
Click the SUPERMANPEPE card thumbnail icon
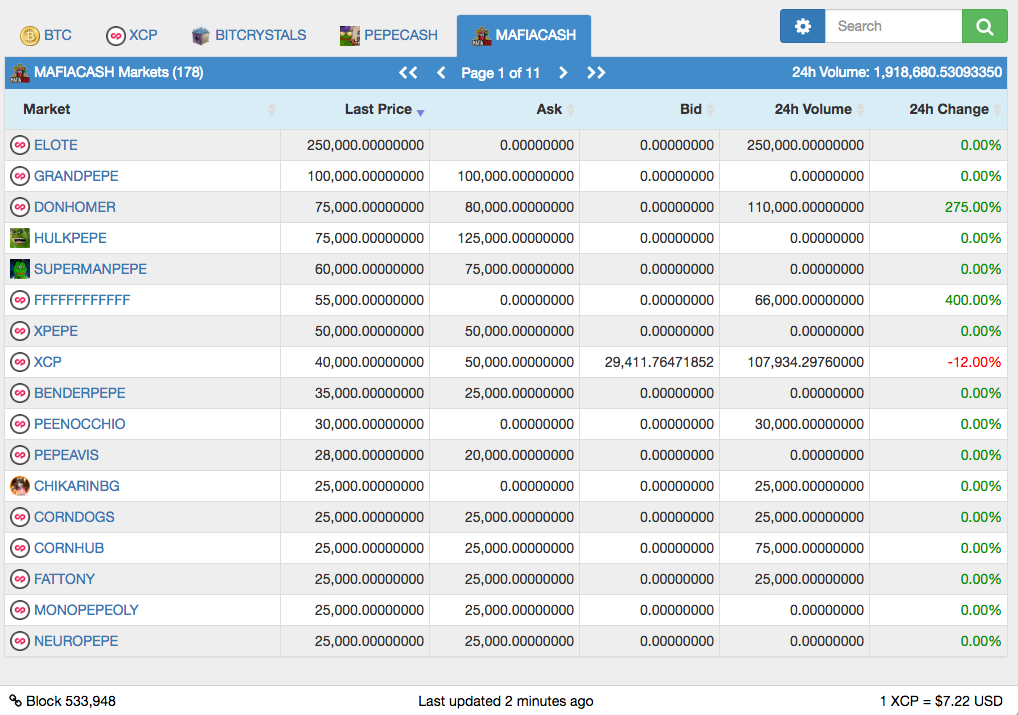coord(19,269)
